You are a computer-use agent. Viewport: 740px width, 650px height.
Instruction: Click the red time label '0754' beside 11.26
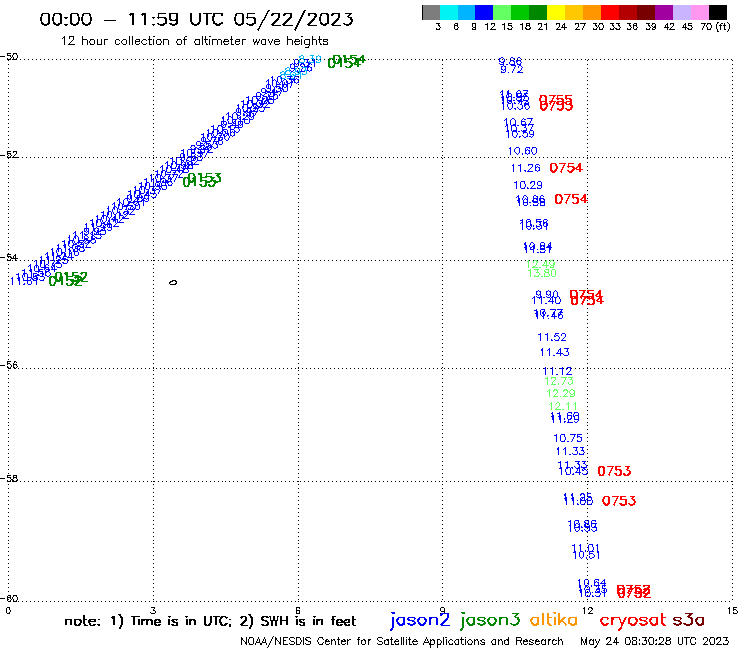click(566, 168)
